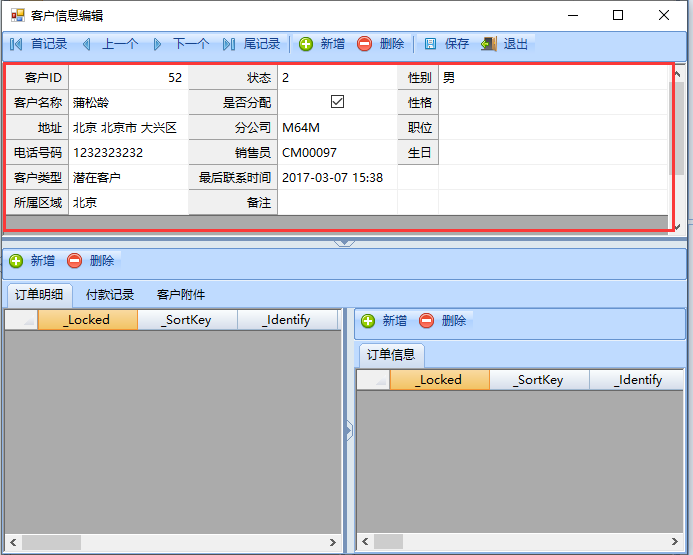Add row via 新增 above 订单明细 tab
Screen dimensions: 693x555
(33, 261)
